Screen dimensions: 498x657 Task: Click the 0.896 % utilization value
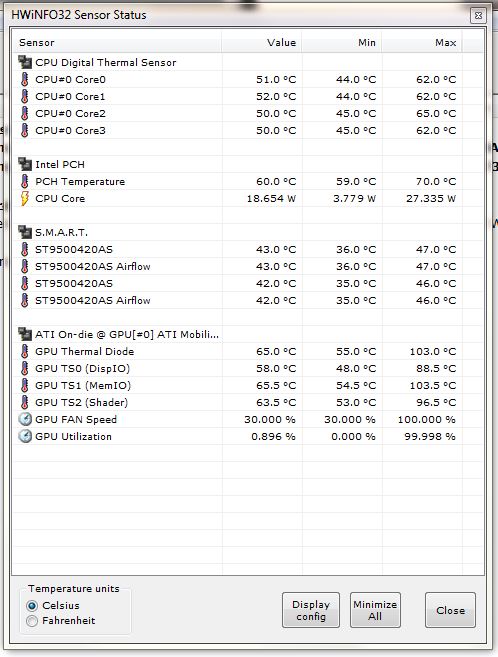(x=273, y=437)
